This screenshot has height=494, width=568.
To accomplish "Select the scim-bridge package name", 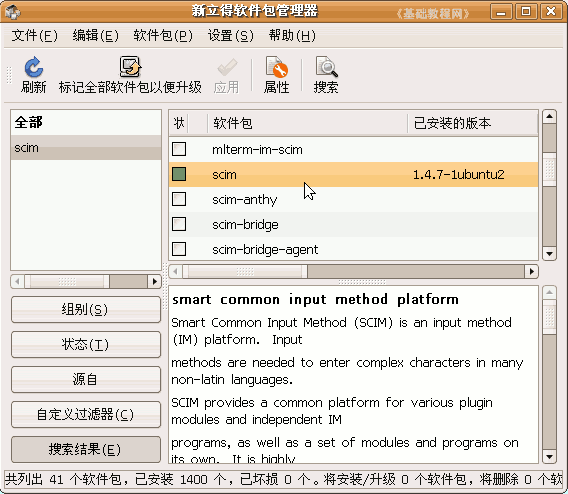I will [x=245, y=225].
